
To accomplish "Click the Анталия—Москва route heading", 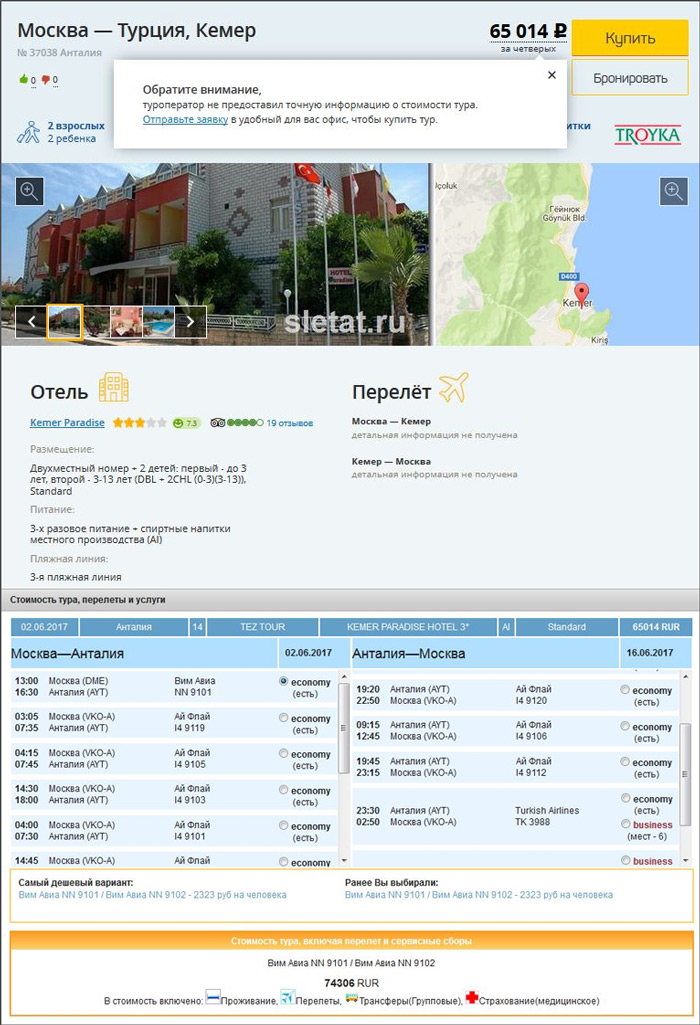I will pyautogui.click(x=408, y=654).
